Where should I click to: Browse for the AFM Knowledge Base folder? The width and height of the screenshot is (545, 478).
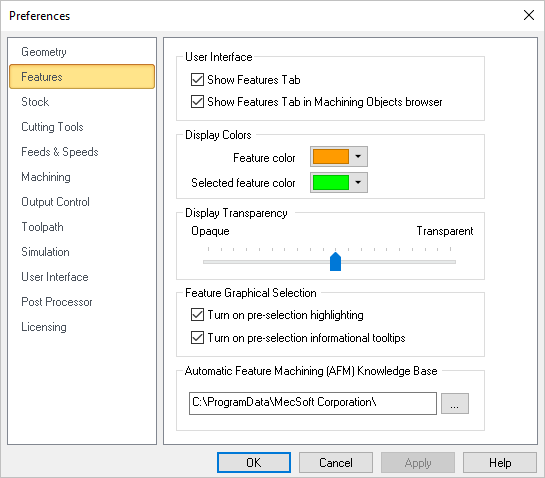tap(455, 403)
